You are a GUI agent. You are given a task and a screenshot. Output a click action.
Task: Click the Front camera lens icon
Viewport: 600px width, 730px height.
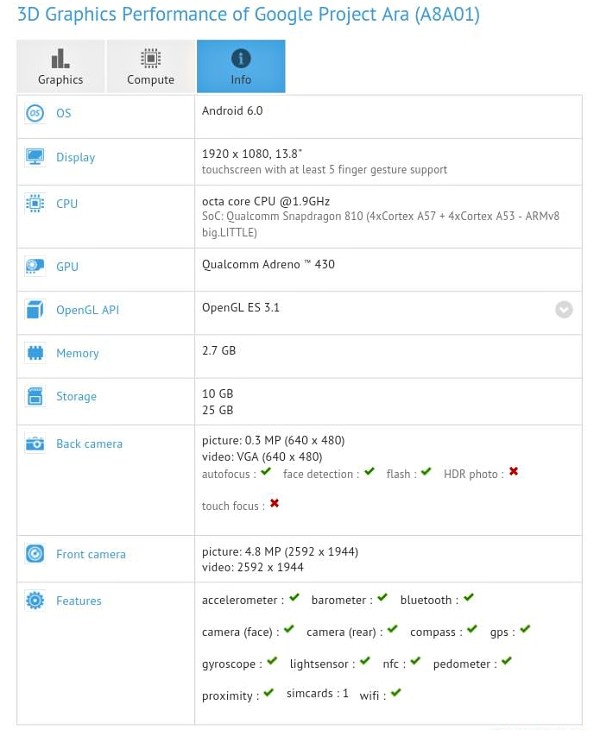35,554
